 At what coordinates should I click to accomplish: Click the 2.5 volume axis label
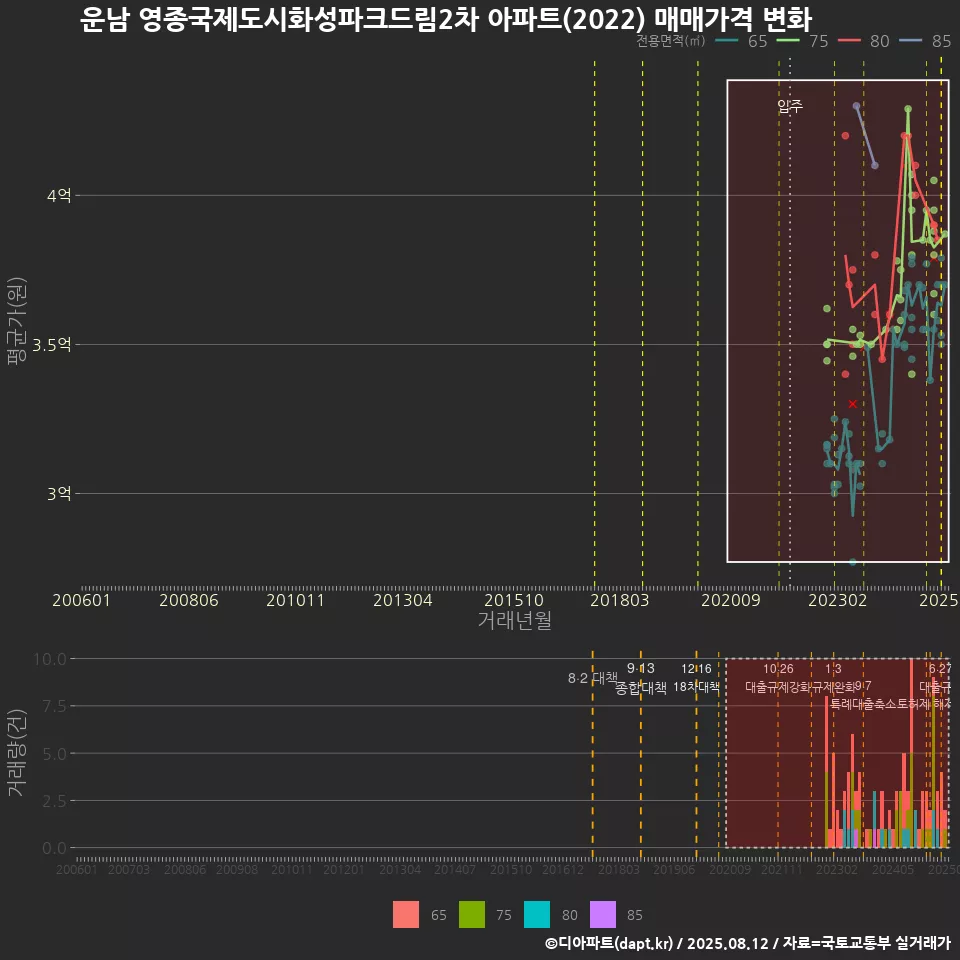tap(54, 801)
